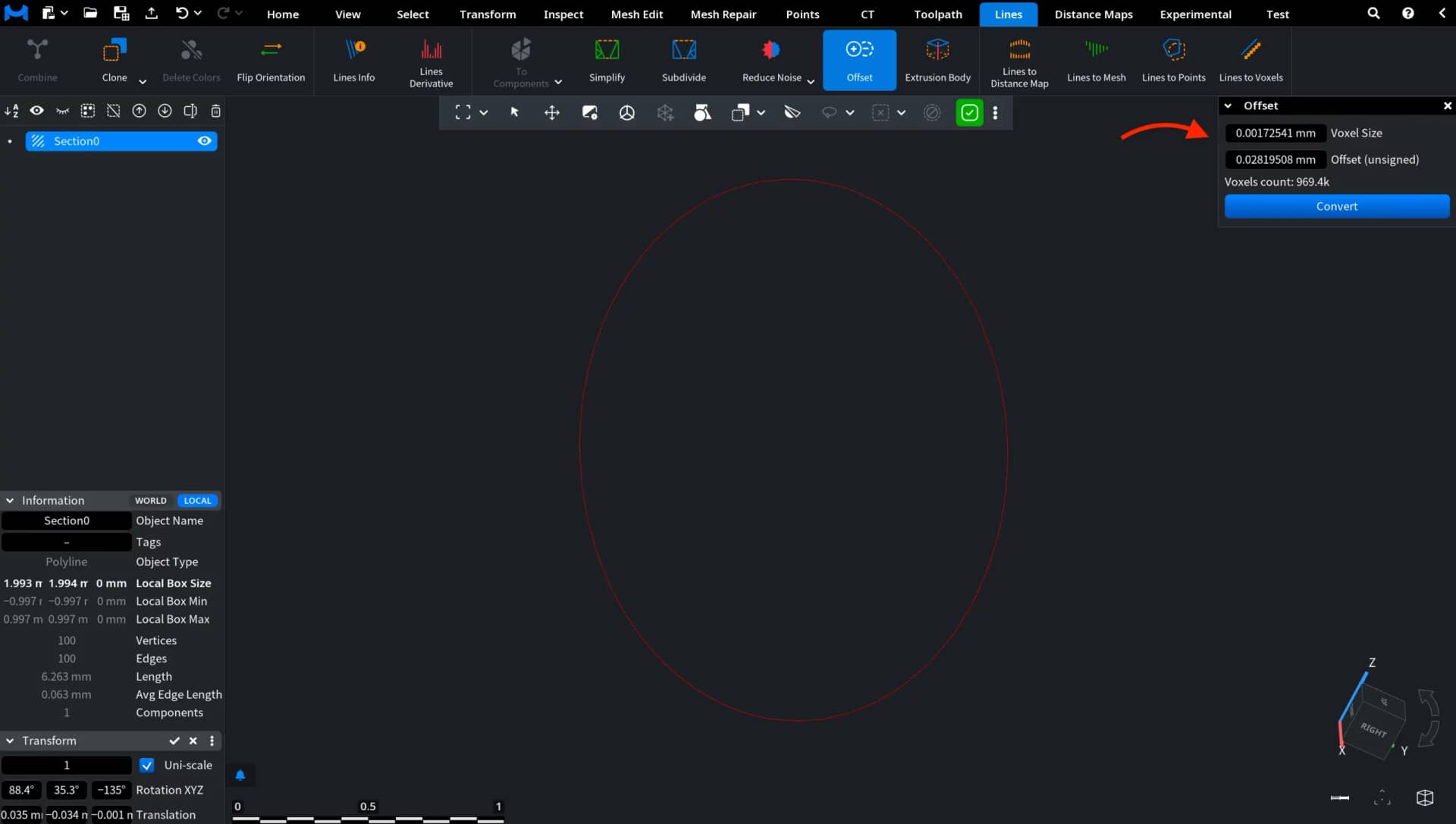Switch information to LOCAL coordinates
Screen dimensions: 1456x824
(197, 500)
